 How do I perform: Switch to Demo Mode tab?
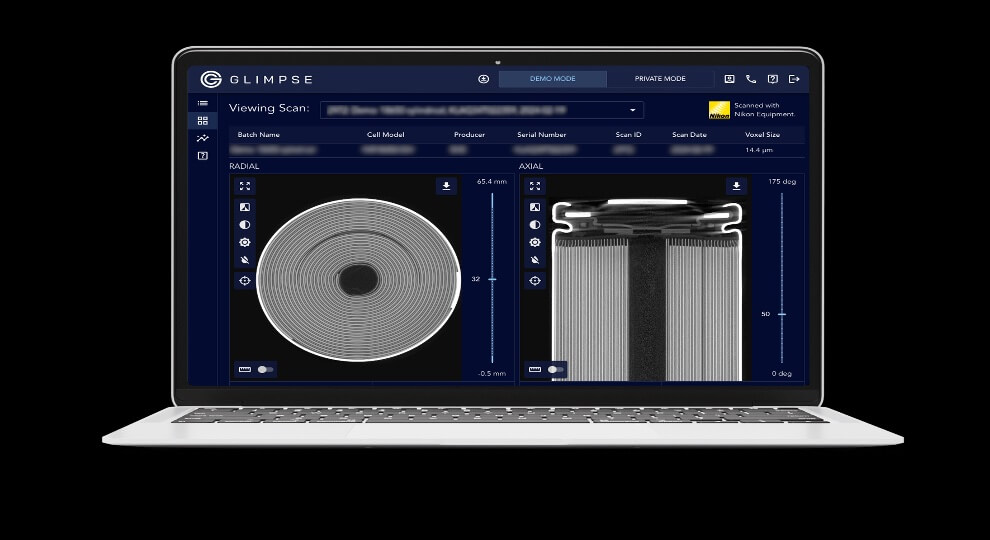pyautogui.click(x=552, y=79)
